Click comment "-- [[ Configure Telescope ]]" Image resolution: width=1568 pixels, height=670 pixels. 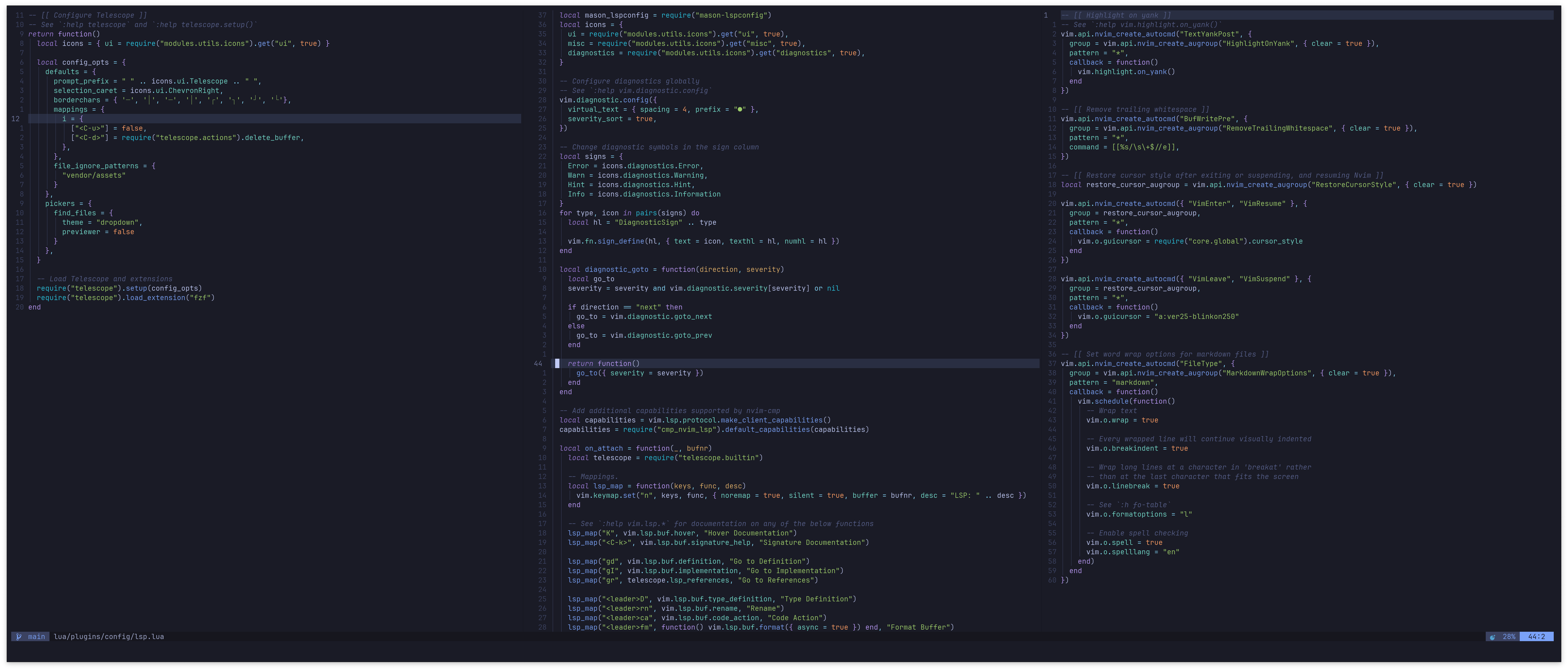pos(88,15)
